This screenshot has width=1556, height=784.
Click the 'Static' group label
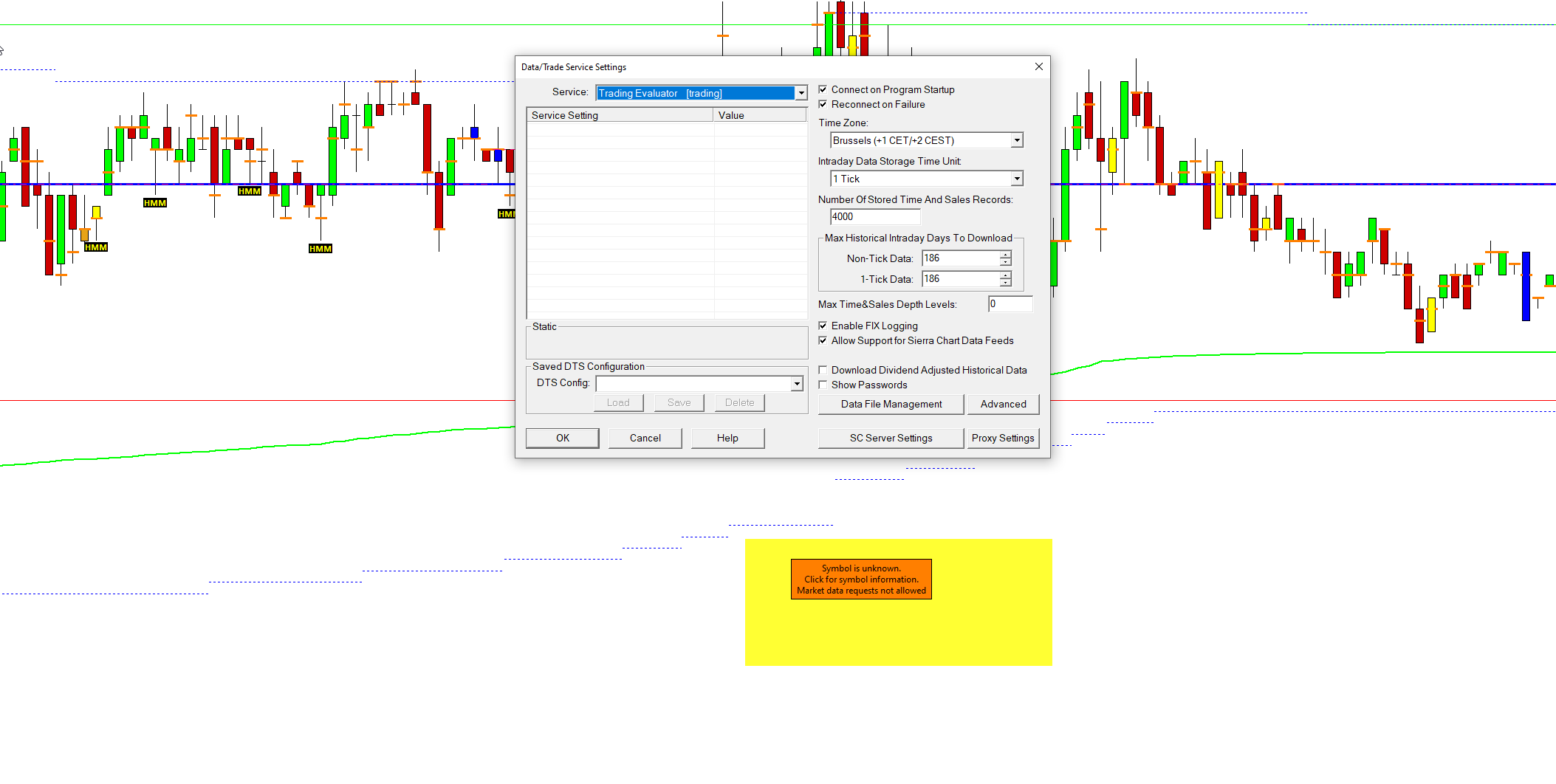[544, 327]
